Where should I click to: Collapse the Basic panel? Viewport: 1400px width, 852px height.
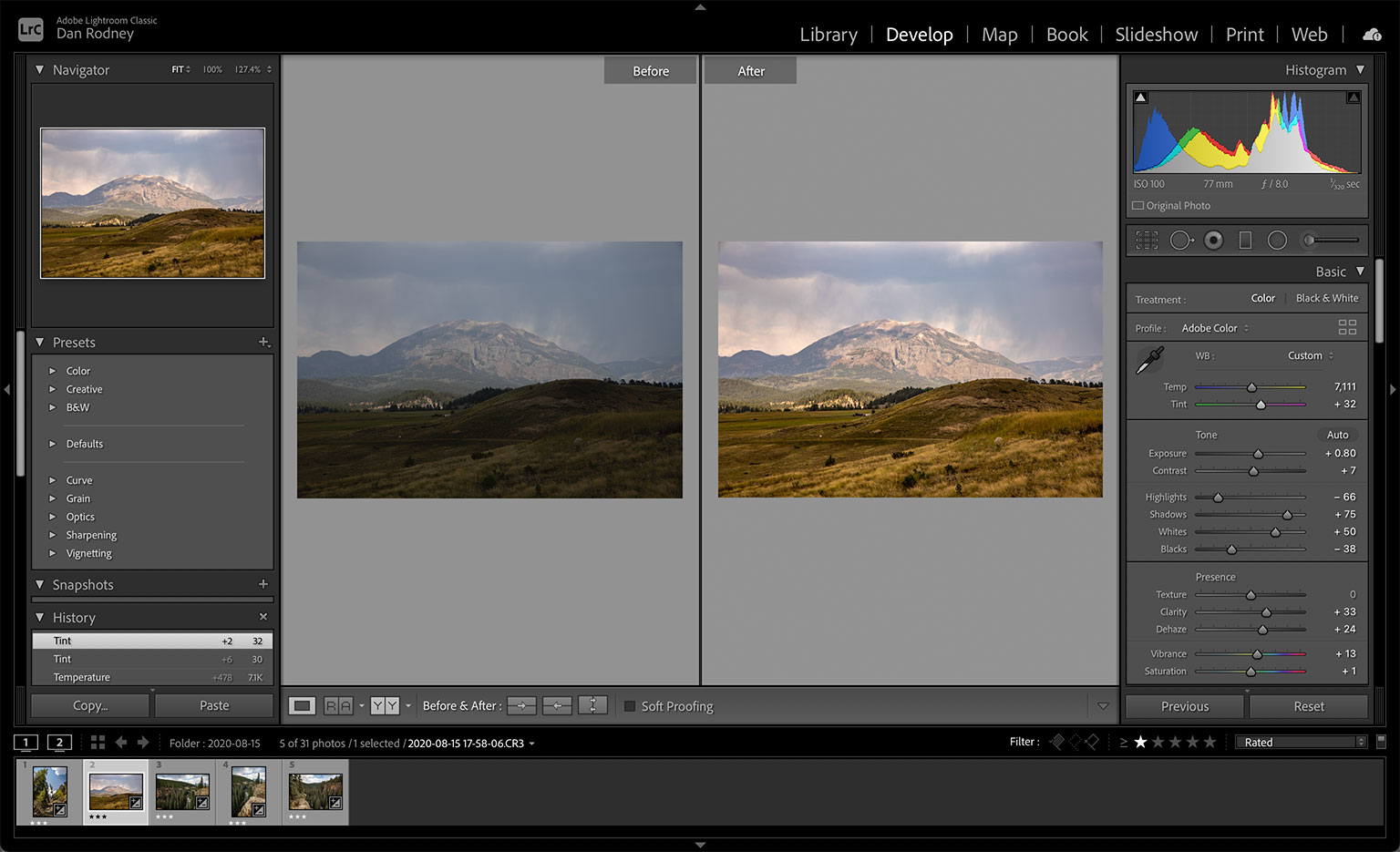click(1360, 272)
